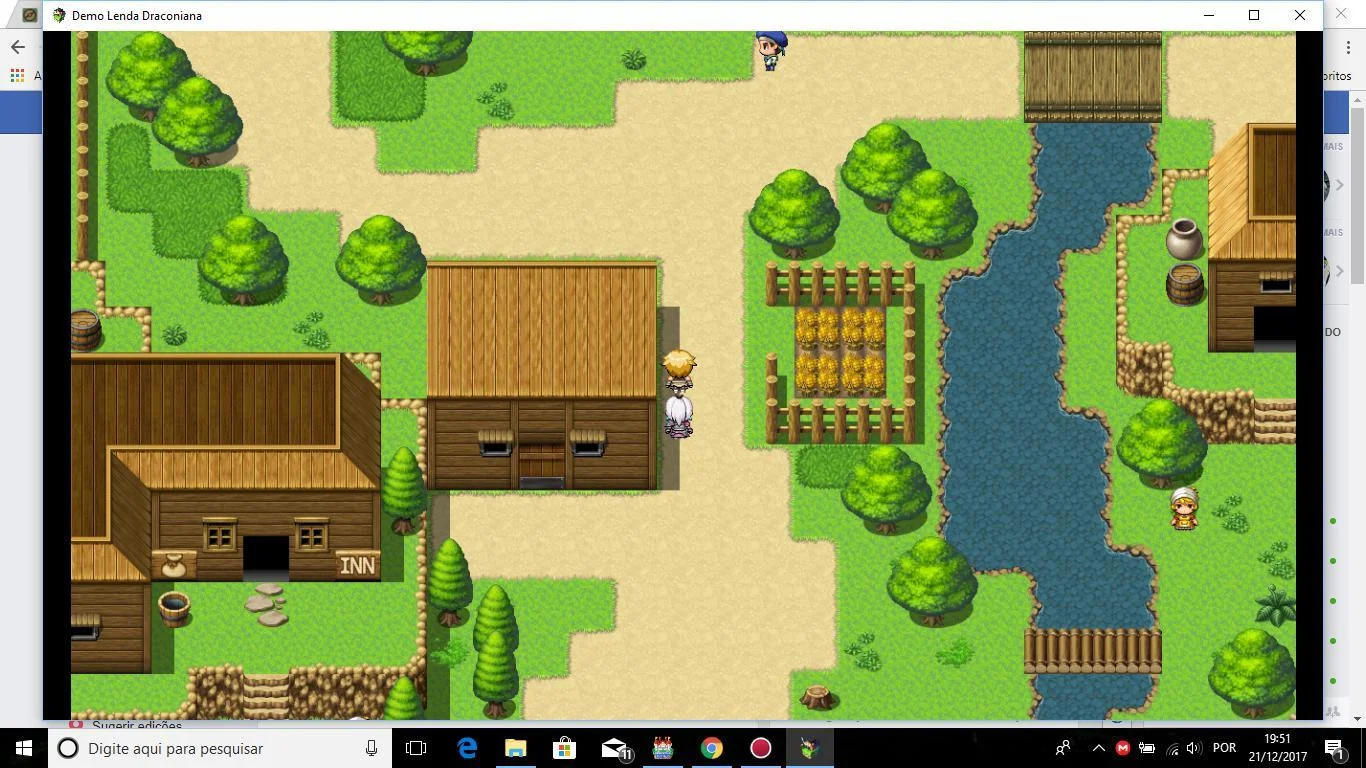
Task: Click the water bucket near the inn
Action: pos(174,607)
